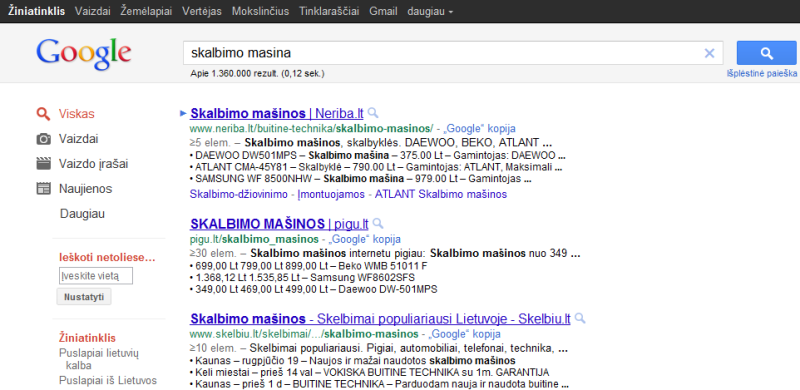Click the SAMSUNG WF 8500NHW snippet line
The width and height of the screenshot is (800, 390).
coord(361,179)
